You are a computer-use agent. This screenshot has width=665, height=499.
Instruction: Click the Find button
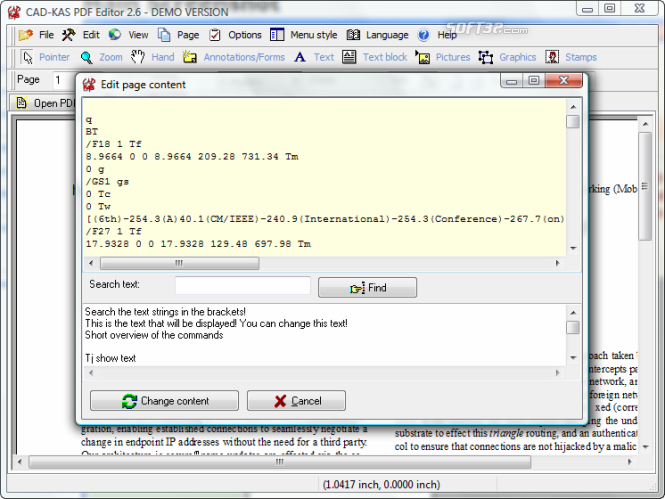pyautogui.click(x=367, y=287)
